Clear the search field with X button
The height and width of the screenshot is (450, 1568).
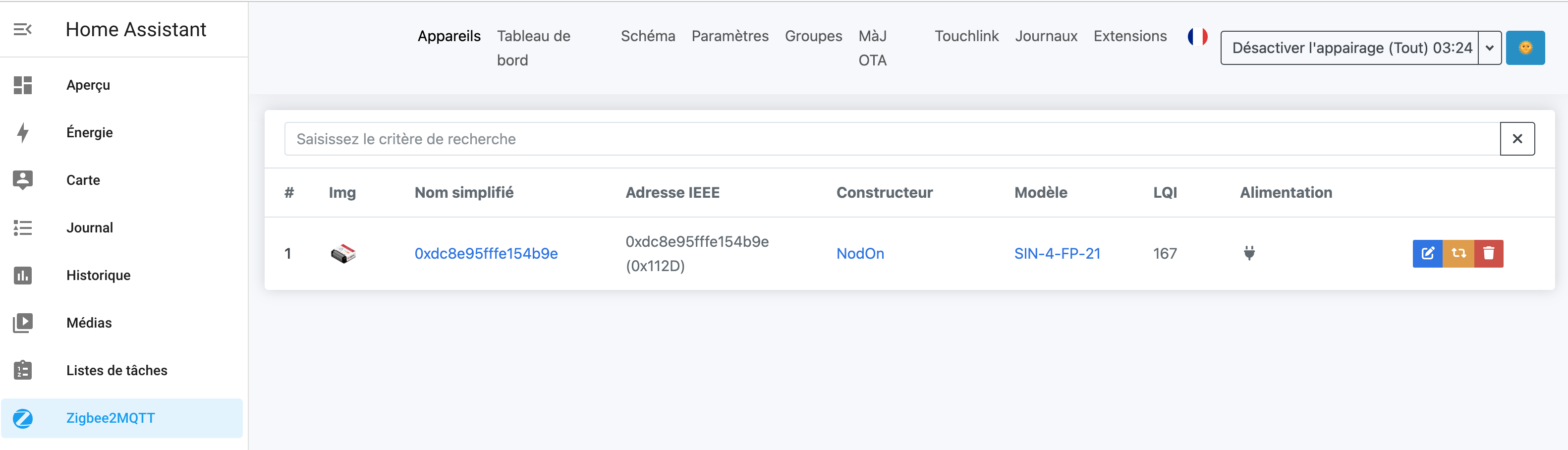1517,139
